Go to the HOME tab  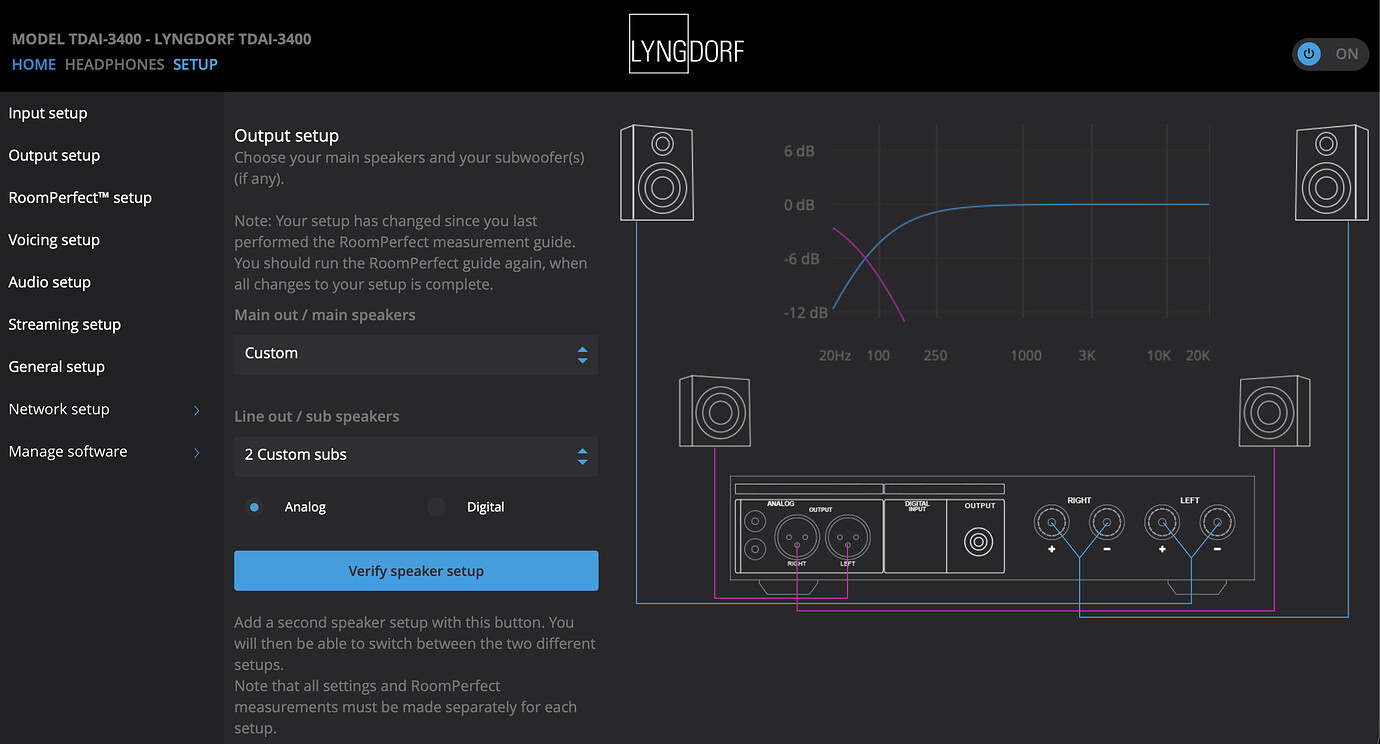coord(34,64)
